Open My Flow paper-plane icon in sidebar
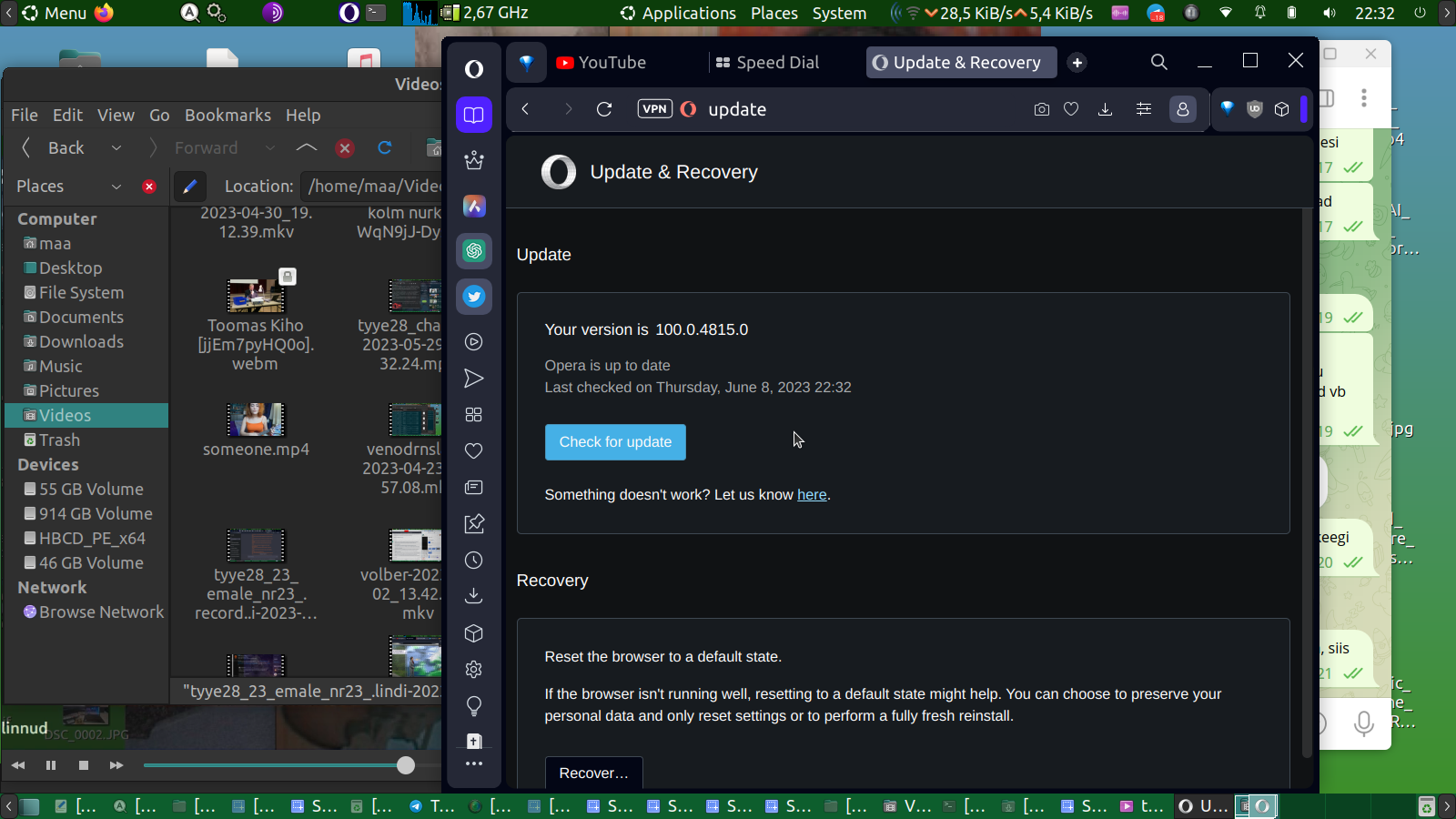Screen dimensions: 1456x819 pyautogui.click(x=474, y=379)
